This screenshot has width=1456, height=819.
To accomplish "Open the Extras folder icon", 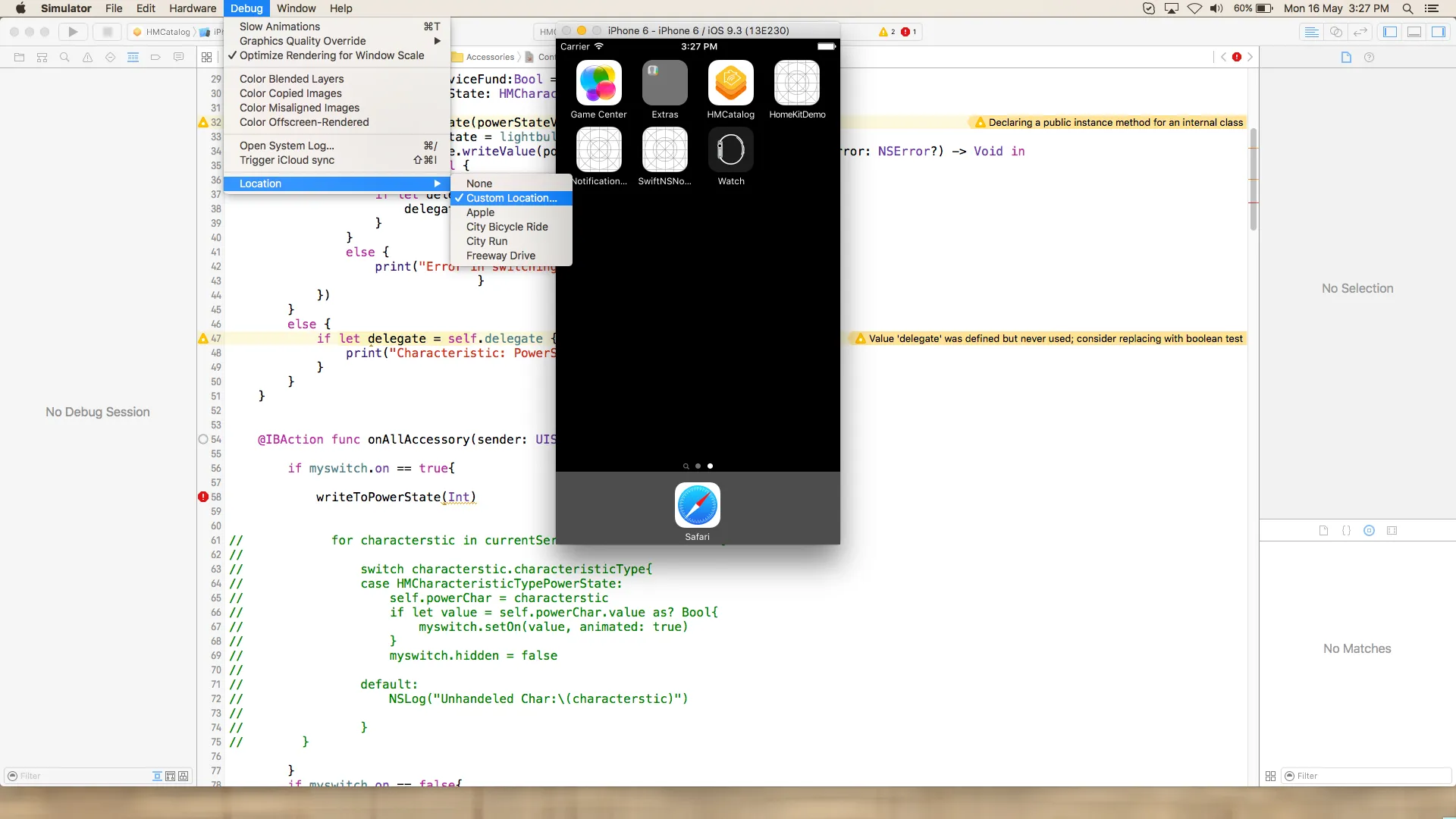I will pos(664,83).
